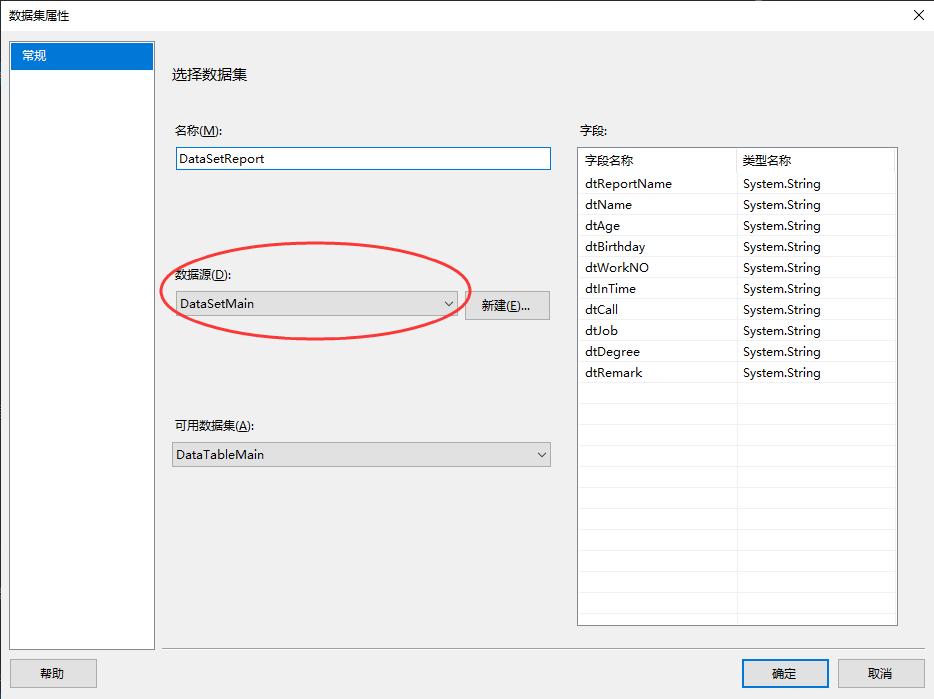
Task: Open the 可用数据集 DataTableMain dropdown
Action: tap(361, 455)
